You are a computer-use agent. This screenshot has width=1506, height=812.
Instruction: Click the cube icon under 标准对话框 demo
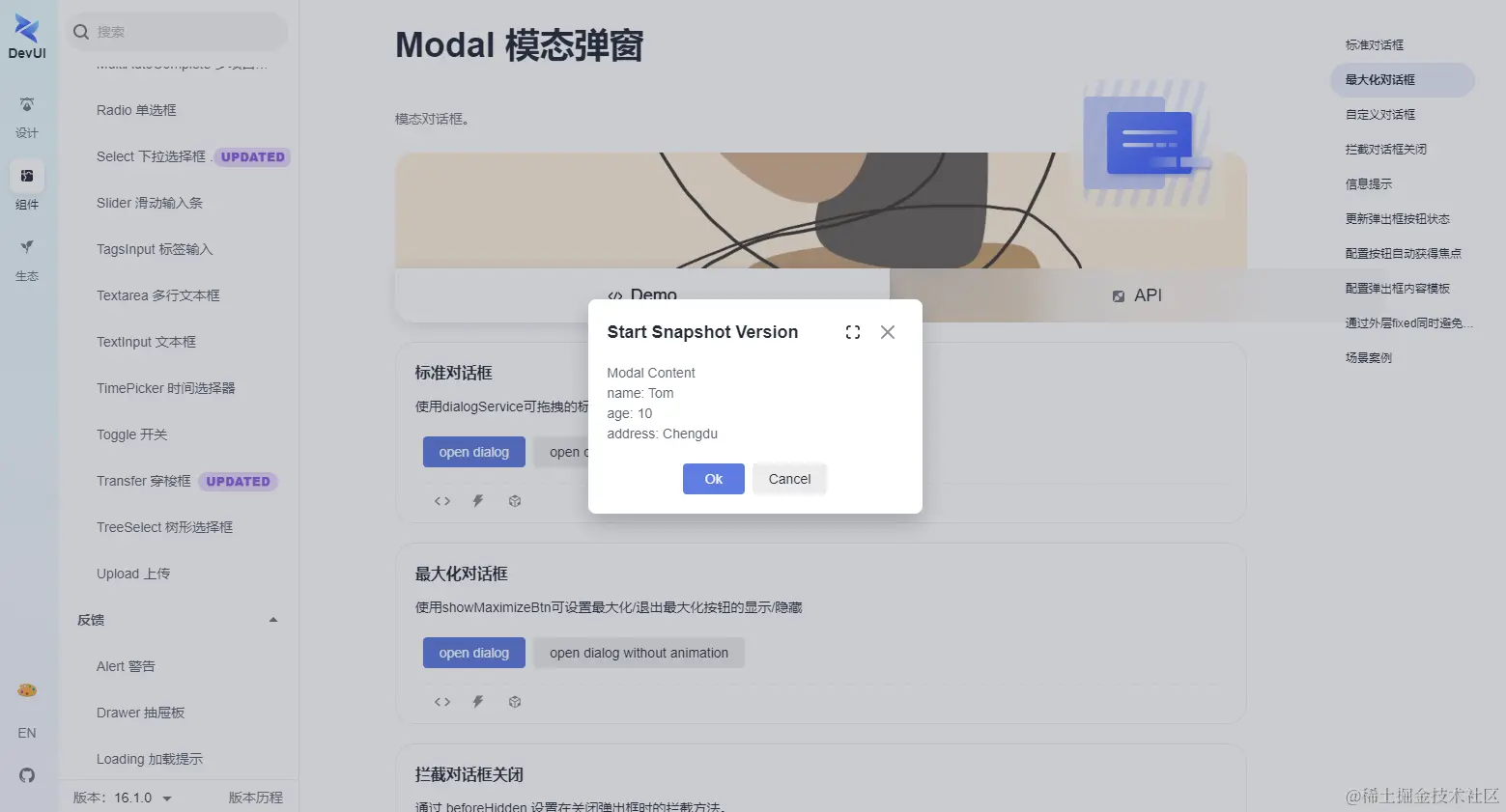pos(515,501)
